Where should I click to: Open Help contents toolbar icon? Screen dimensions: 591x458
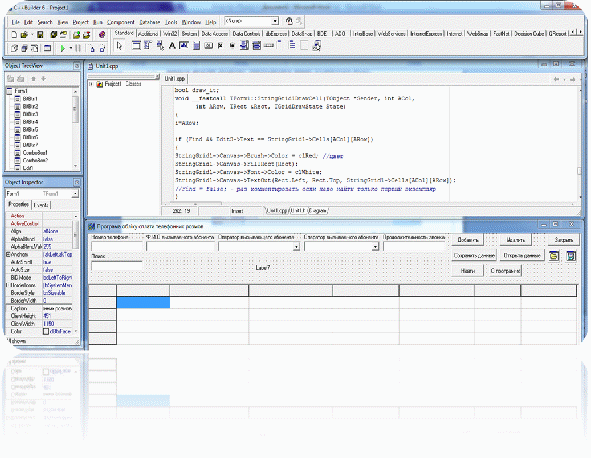pyautogui.click(x=102, y=35)
